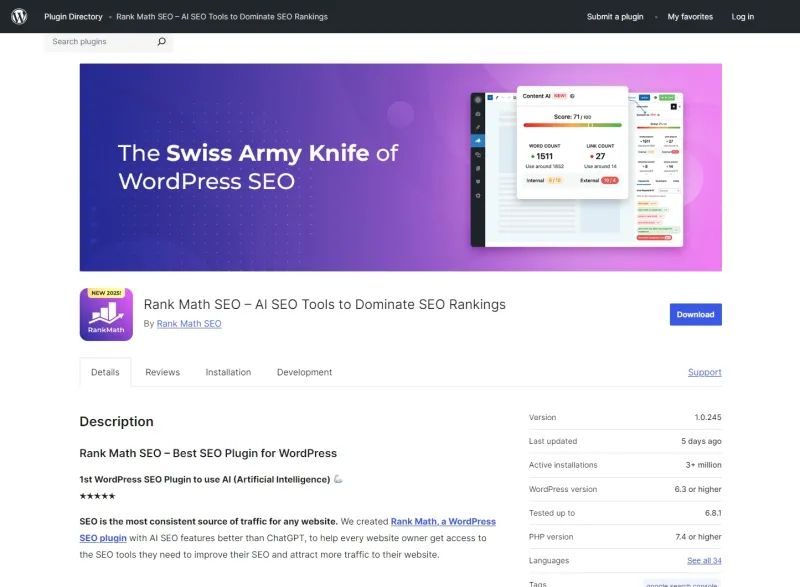Switch to the Installation tab
800x587 pixels.
[228, 372]
